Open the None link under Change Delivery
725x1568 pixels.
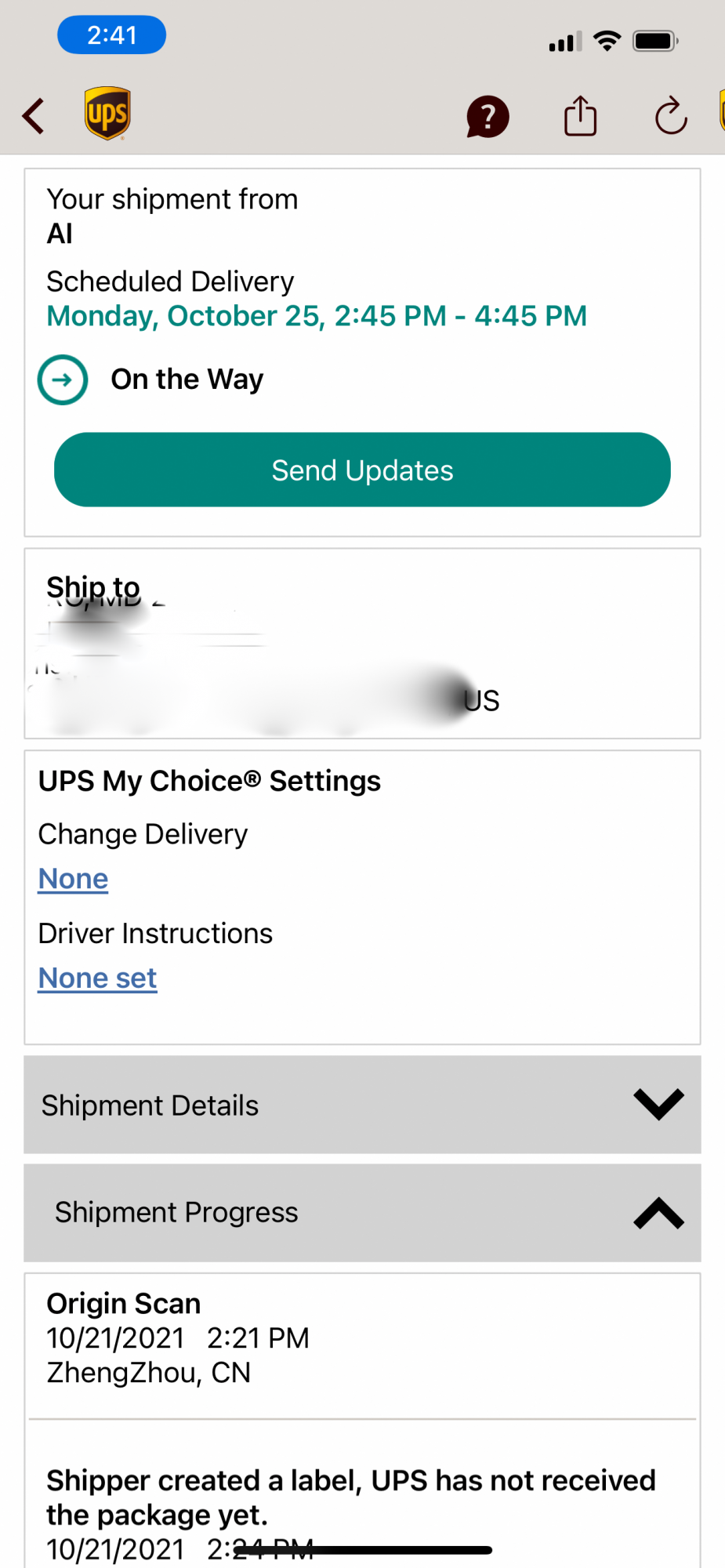tap(73, 879)
